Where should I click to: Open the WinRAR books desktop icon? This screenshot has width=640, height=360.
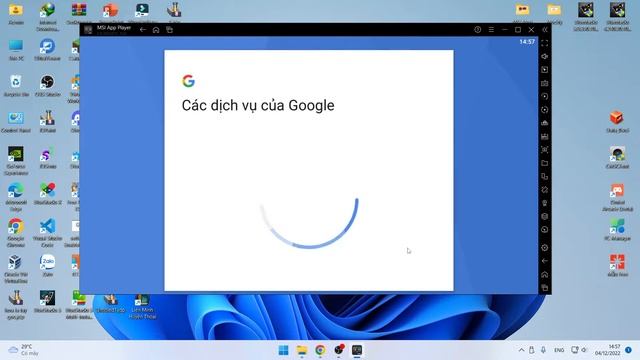pos(79,13)
